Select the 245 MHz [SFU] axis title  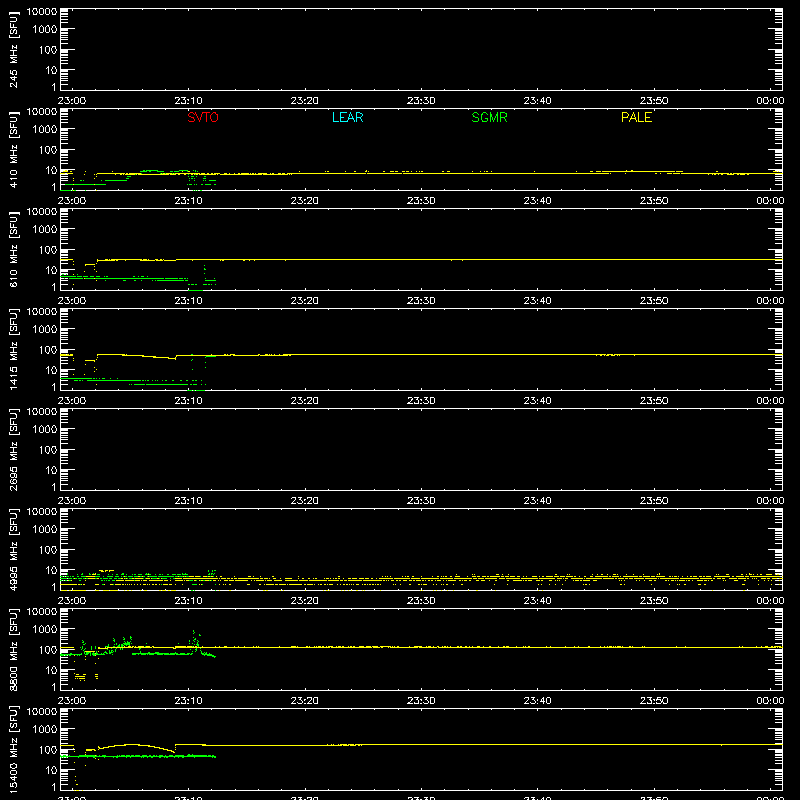click(13, 49)
